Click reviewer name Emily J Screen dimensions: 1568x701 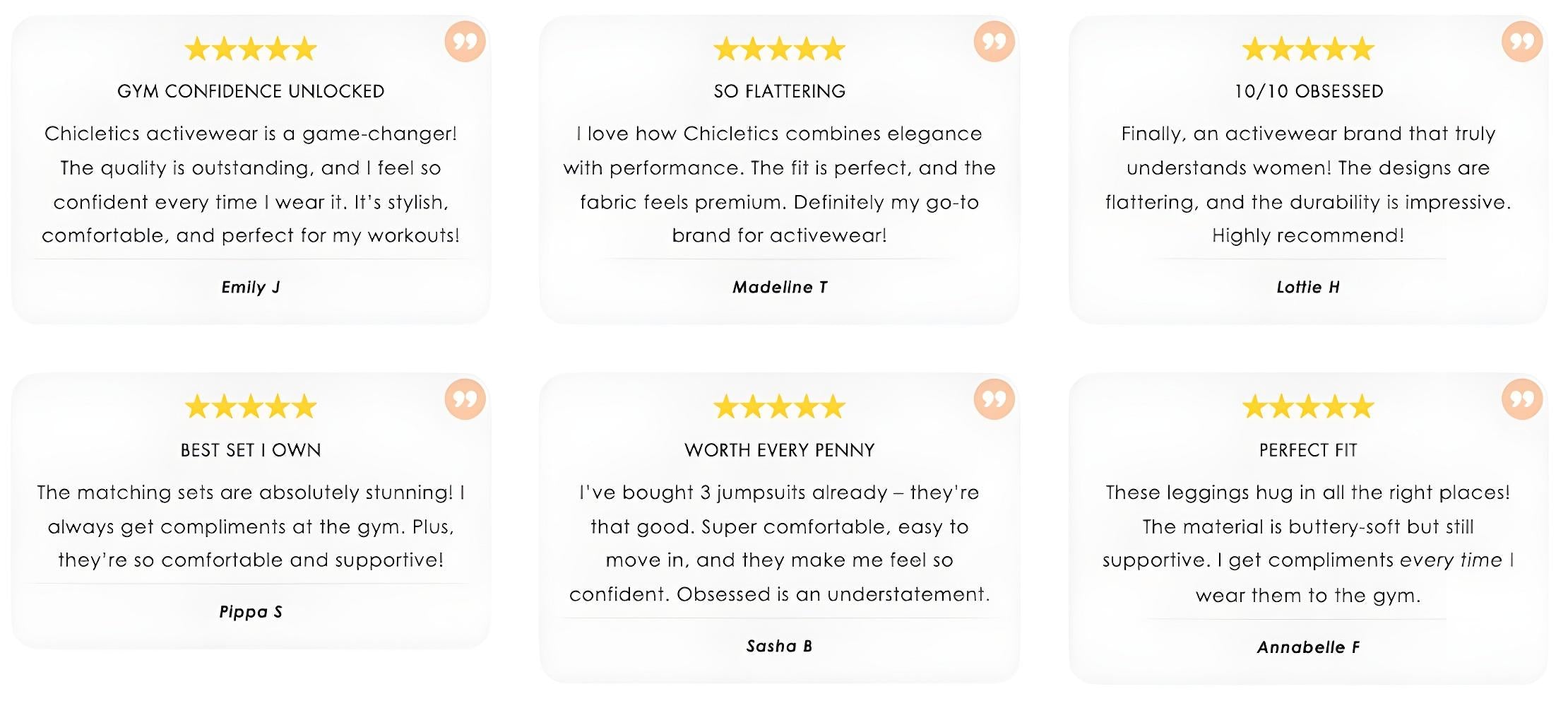click(251, 287)
